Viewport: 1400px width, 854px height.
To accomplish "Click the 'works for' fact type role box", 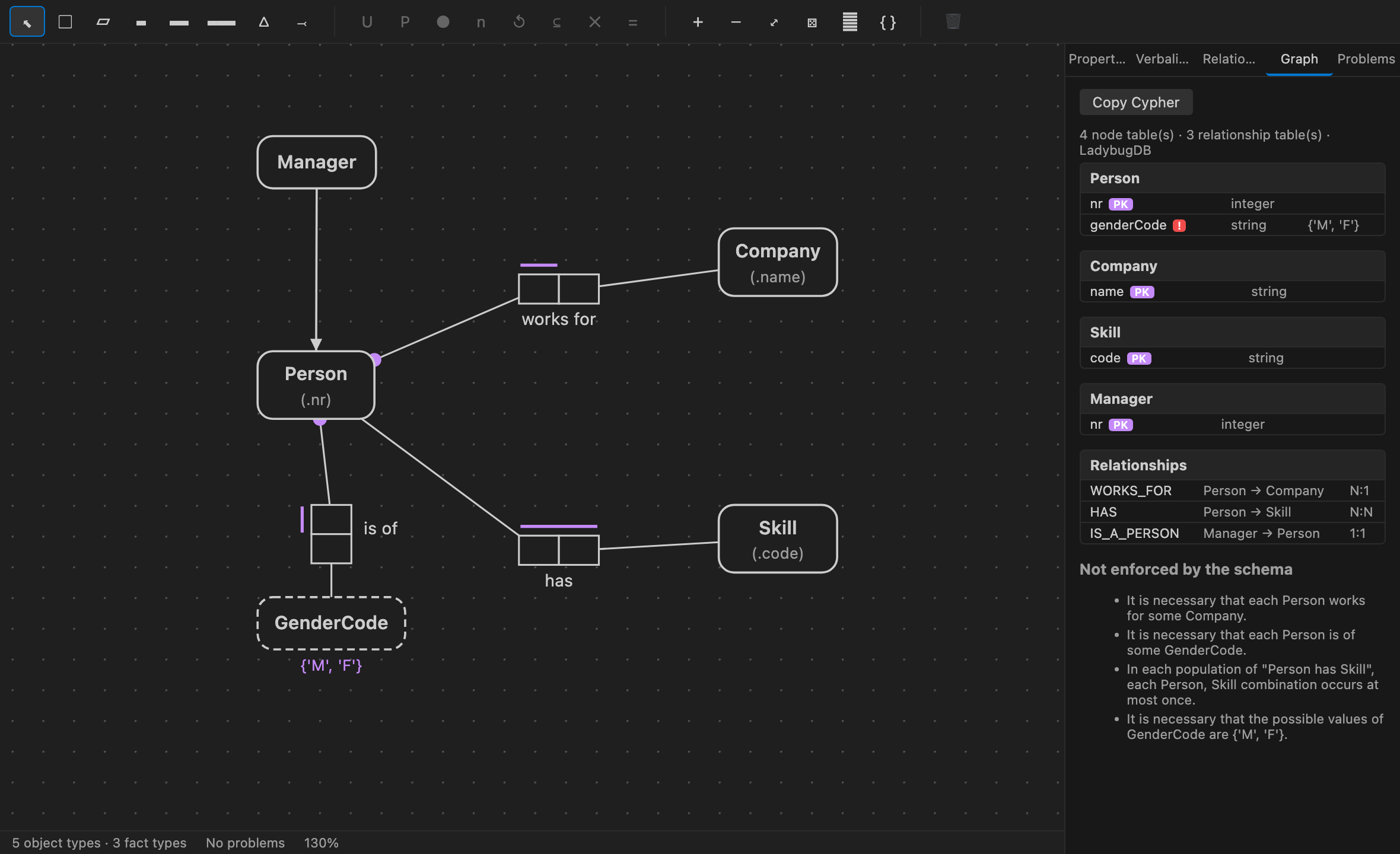I will pos(559,289).
